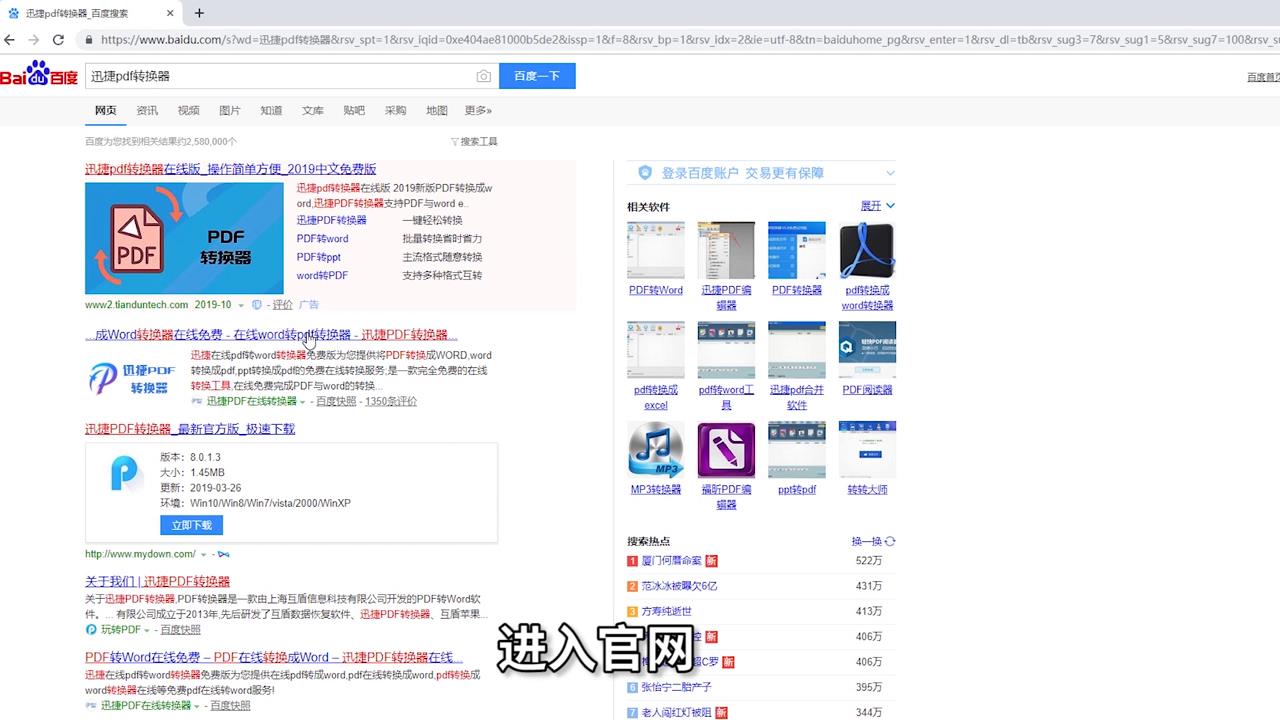Click the Baidu logo
The image size is (1280, 720).
click(x=39, y=75)
